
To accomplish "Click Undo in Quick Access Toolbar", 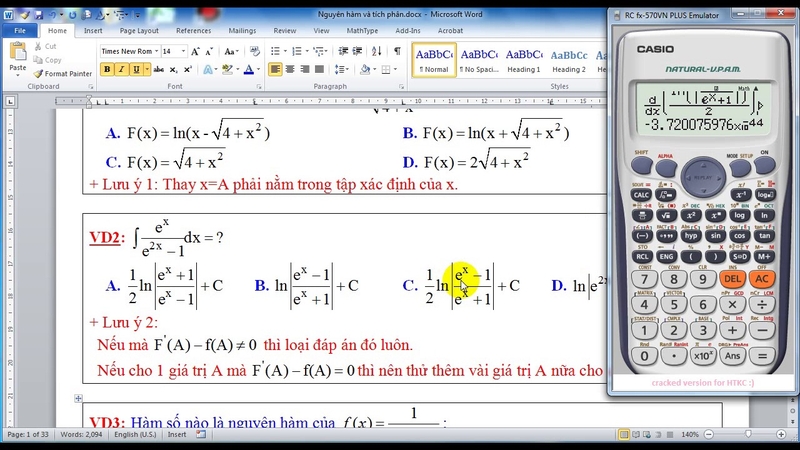I will [53, 15].
